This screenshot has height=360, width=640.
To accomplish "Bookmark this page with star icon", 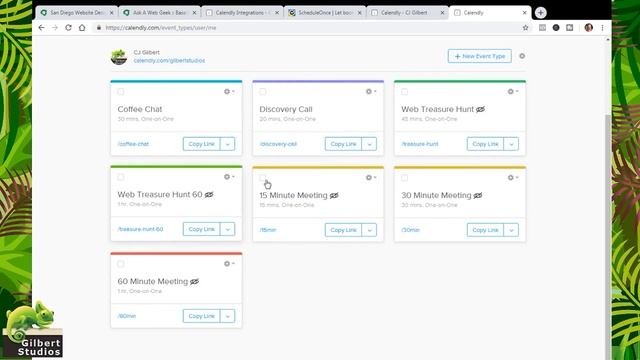I will coord(525,28).
